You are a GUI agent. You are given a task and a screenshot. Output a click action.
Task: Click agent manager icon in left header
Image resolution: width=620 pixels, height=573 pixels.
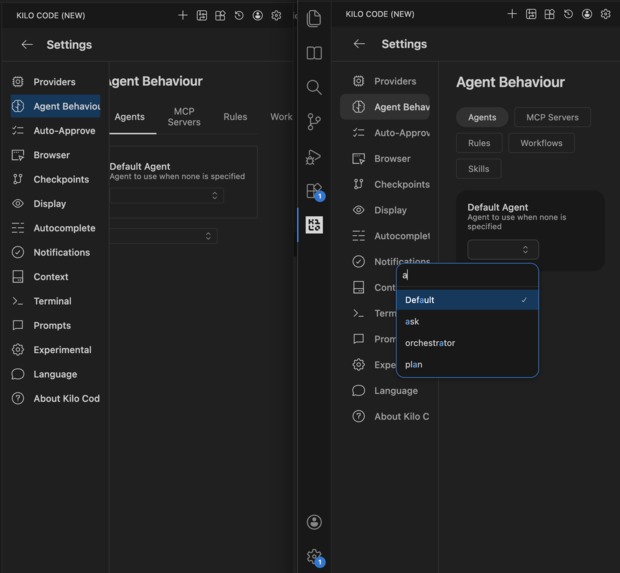tap(202, 15)
